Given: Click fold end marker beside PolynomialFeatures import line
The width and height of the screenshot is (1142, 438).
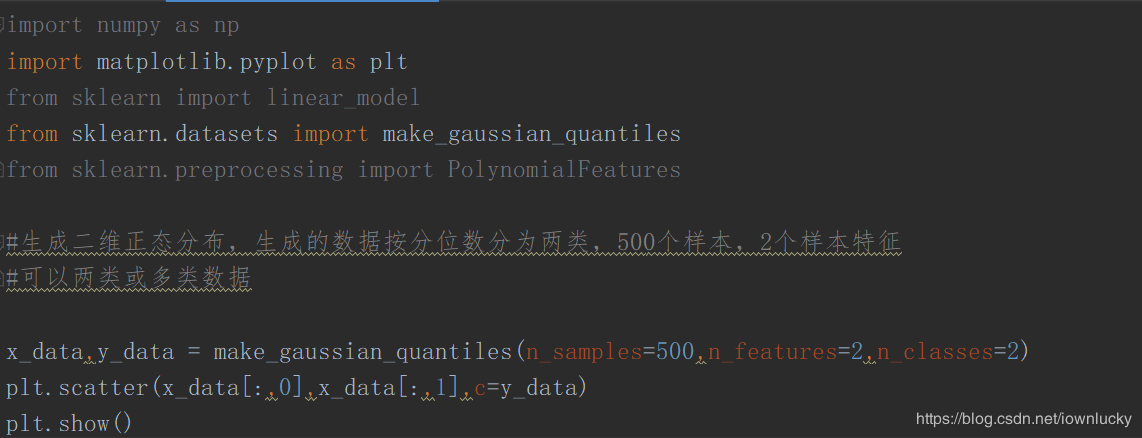Looking at the screenshot, I should (x=4, y=170).
